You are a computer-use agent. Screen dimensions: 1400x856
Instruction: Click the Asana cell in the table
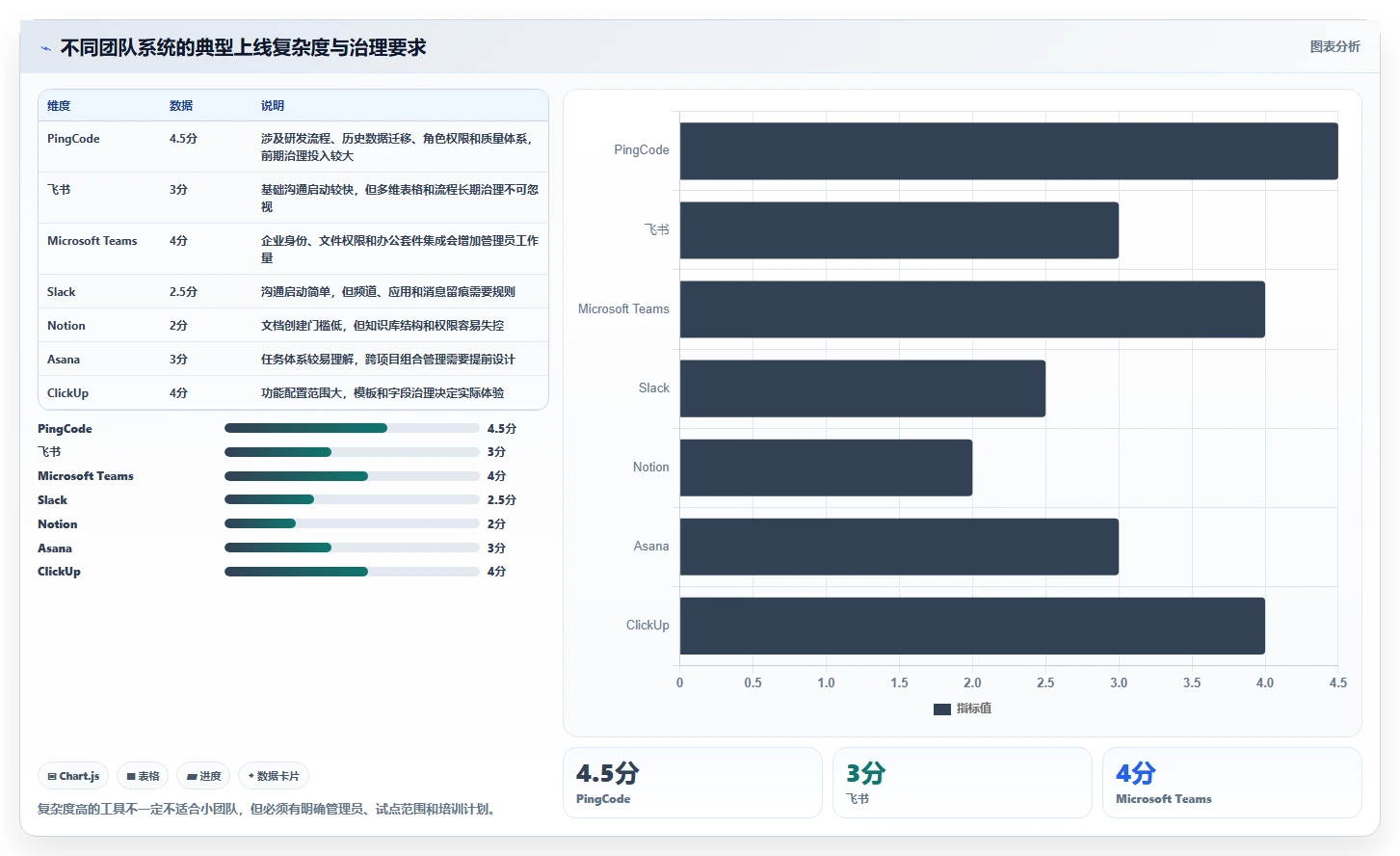coord(64,360)
